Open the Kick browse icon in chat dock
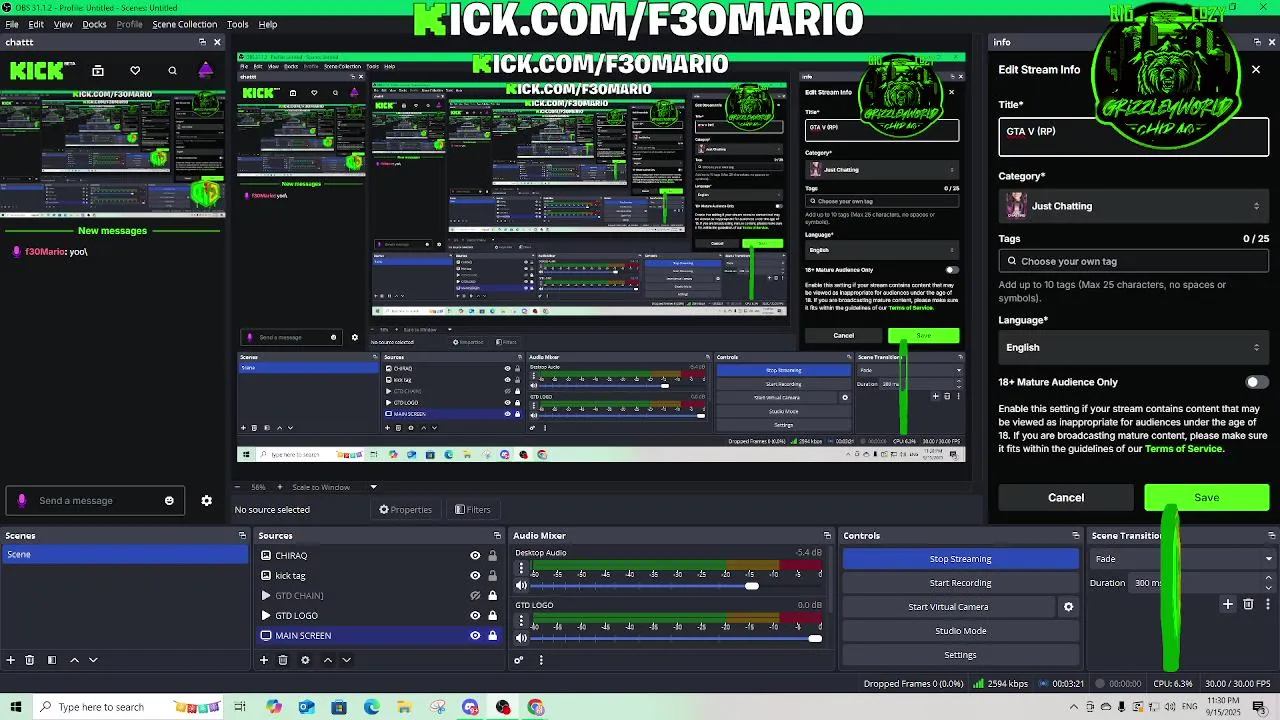The image size is (1280, 720). 98,71
